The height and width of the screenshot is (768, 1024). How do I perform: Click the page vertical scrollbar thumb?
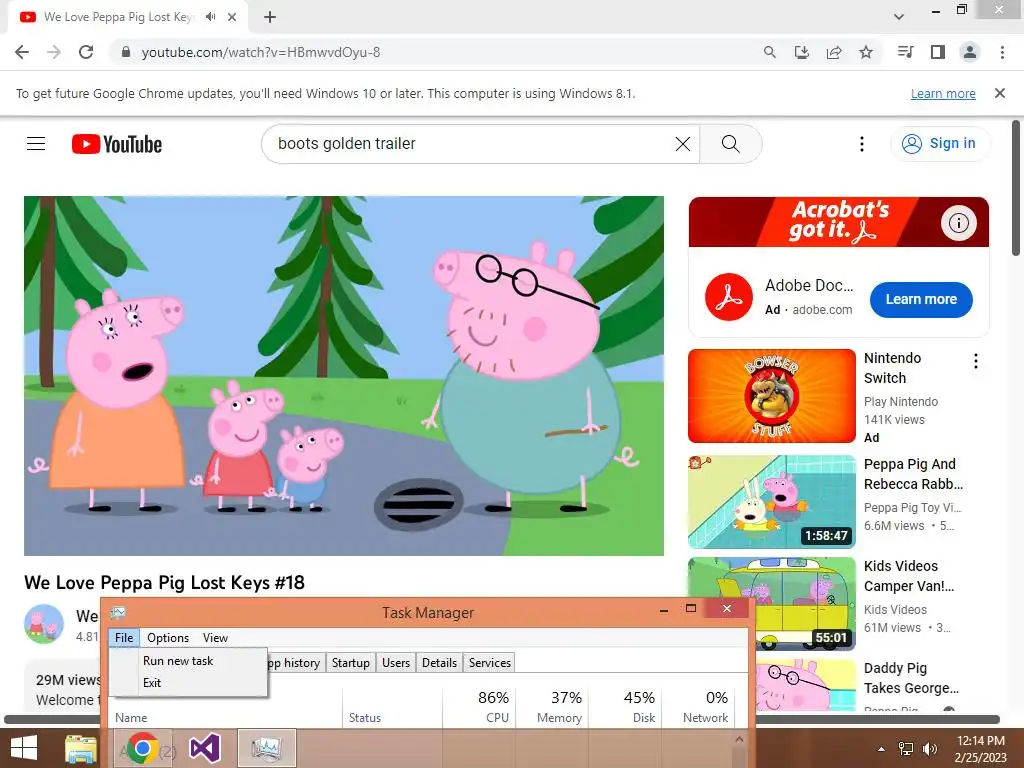tap(1016, 188)
